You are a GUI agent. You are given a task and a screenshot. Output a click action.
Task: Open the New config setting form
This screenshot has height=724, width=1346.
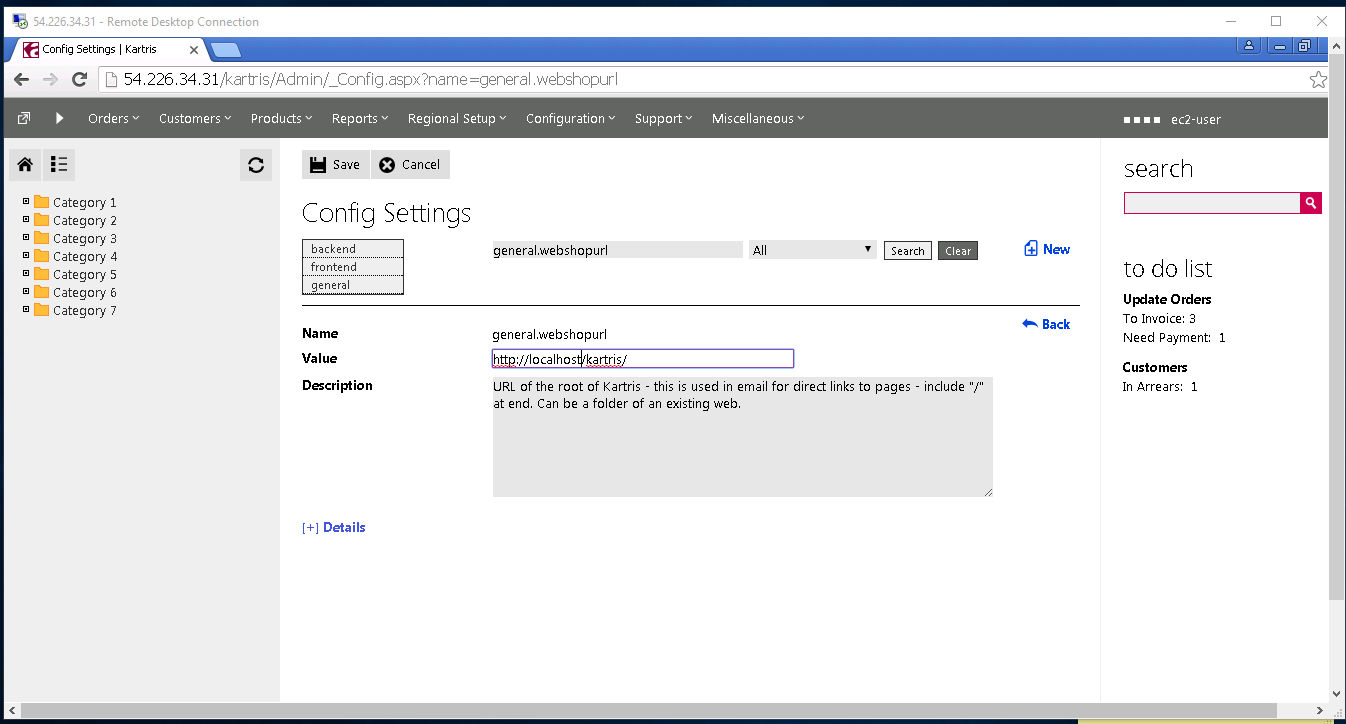1046,248
